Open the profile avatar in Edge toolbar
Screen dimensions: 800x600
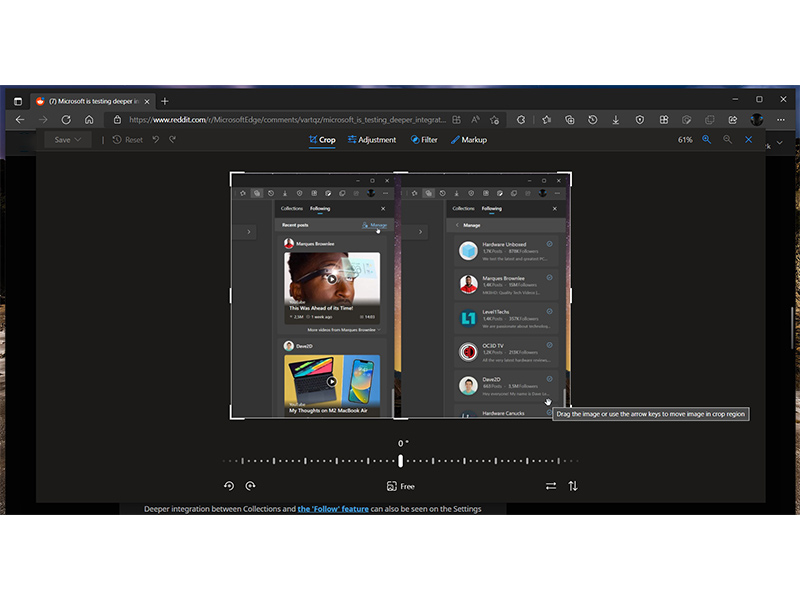coord(757,120)
